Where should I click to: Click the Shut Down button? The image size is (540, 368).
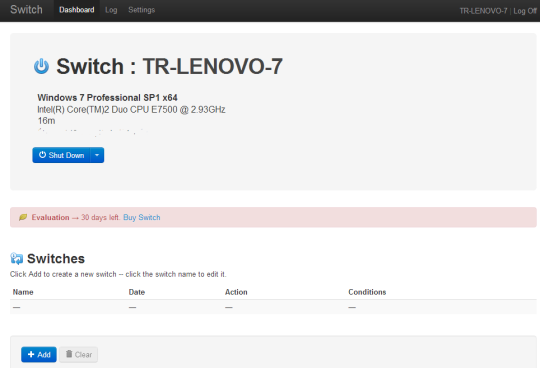[x=61, y=155]
